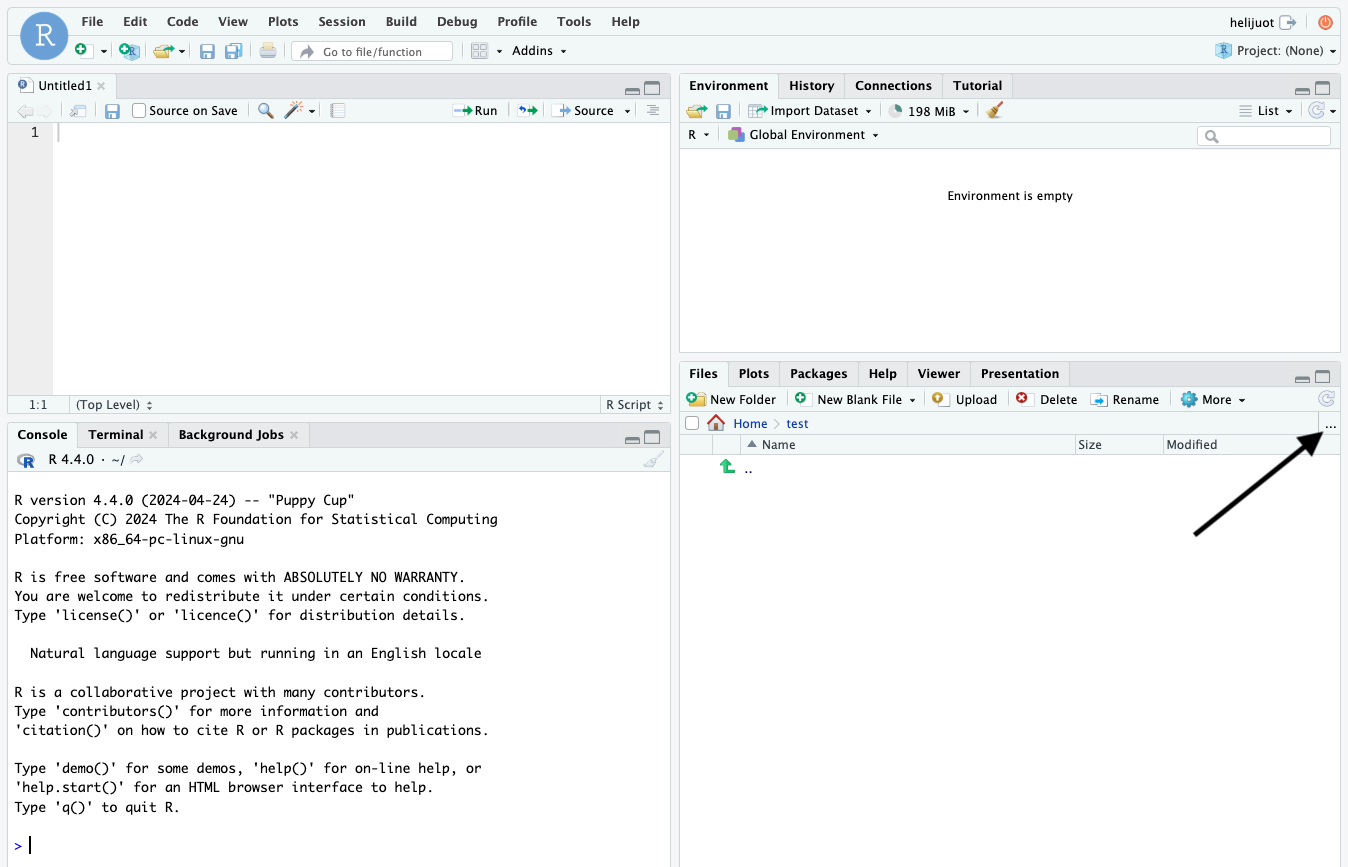Click the save all documents icon
Screen dimensions: 1348x867
click(233, 51)
